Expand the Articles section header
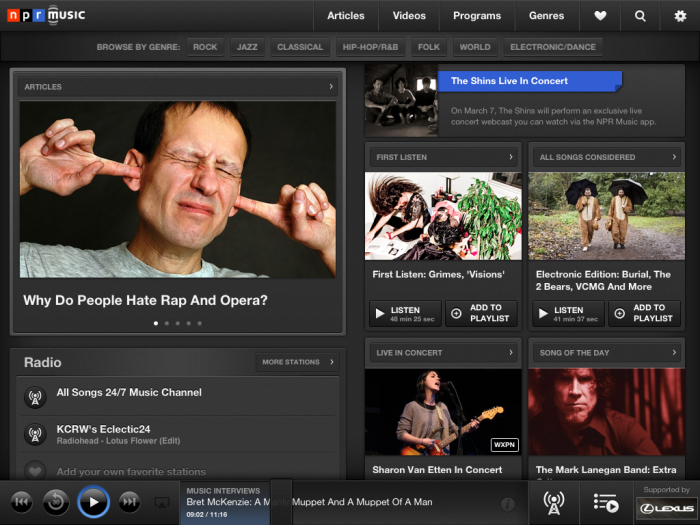Screen dimensions: 700x525 point(178,87)
